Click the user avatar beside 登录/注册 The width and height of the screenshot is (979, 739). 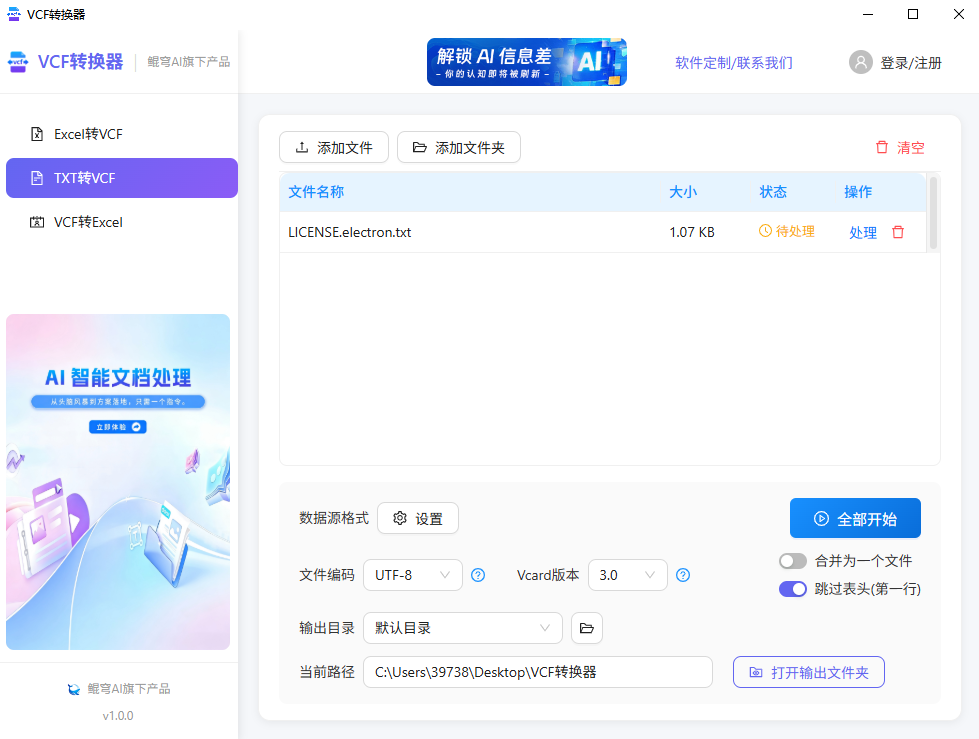(x=860, y=61)
